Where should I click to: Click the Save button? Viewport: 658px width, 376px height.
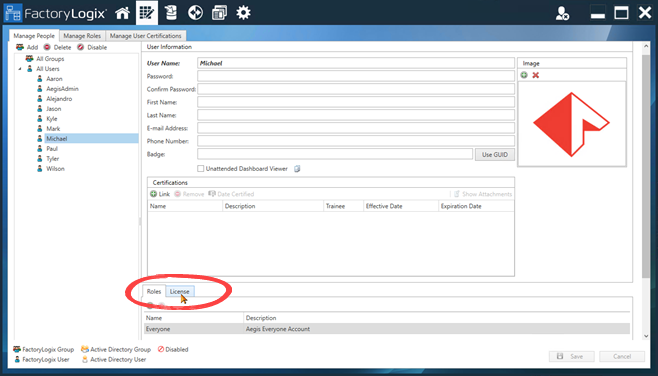click(572, 356)
